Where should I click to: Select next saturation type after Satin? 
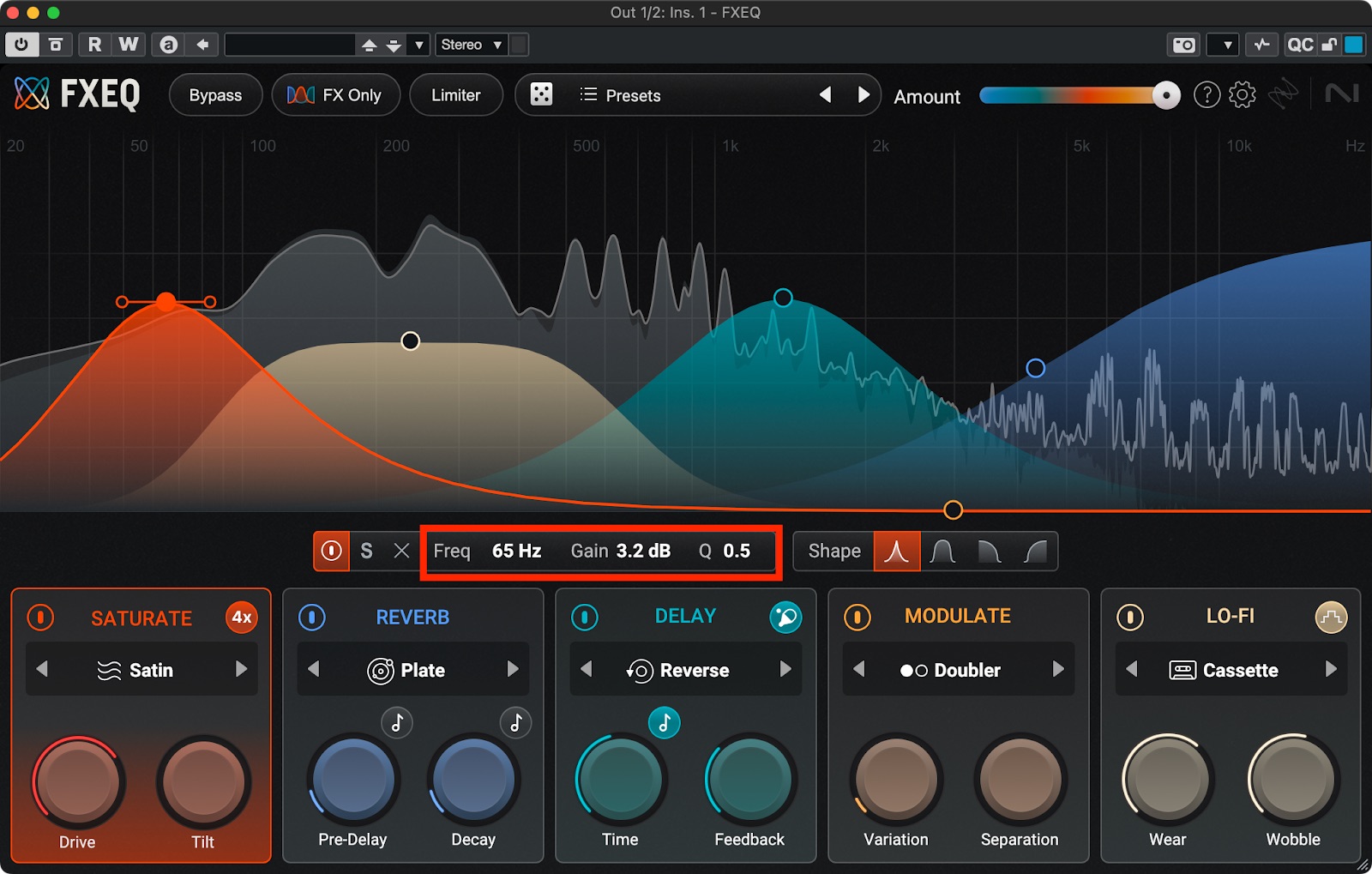[x=241, y=669]
